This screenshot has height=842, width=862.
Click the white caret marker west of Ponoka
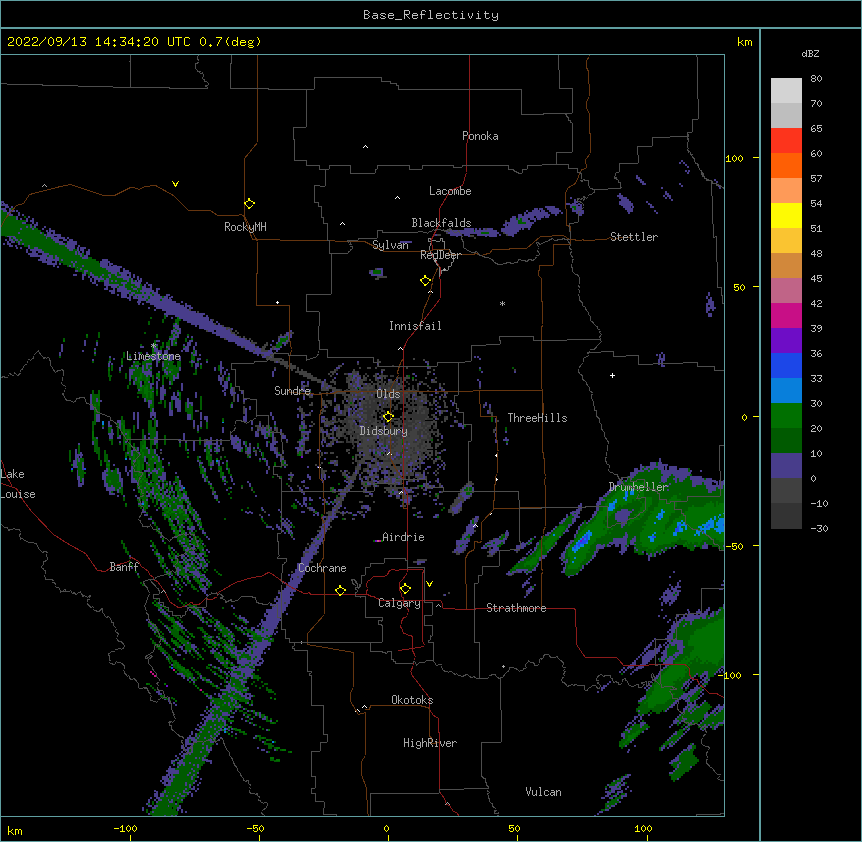click(x=365, y=147)
